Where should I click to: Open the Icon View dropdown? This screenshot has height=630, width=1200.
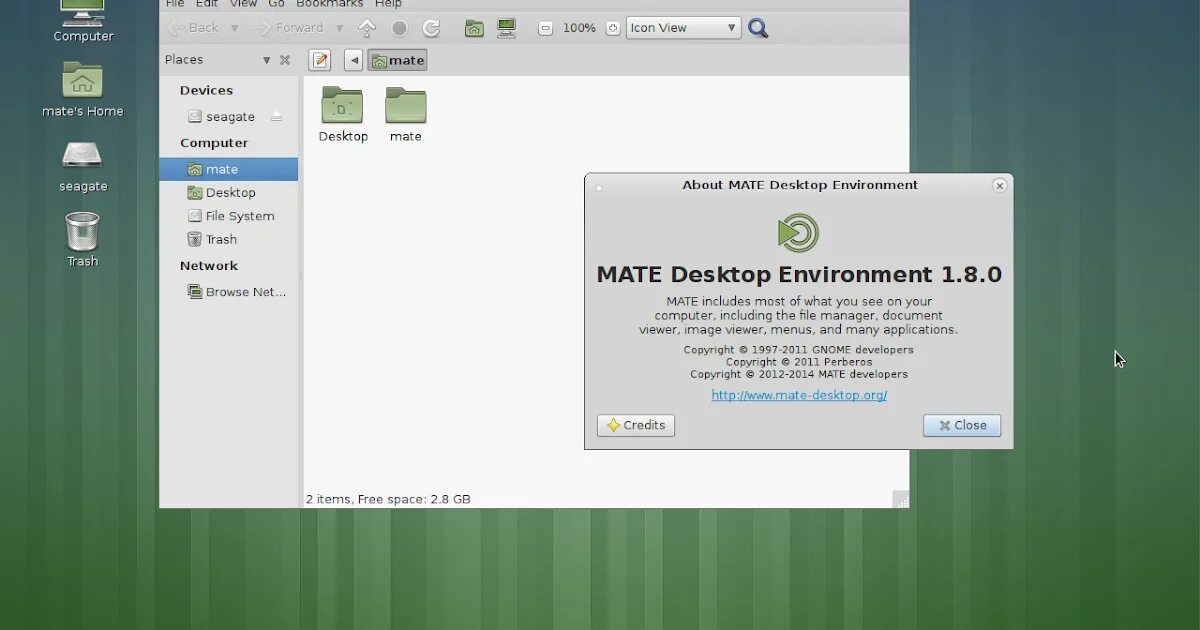pyautogui.click(x=681, y=27)
